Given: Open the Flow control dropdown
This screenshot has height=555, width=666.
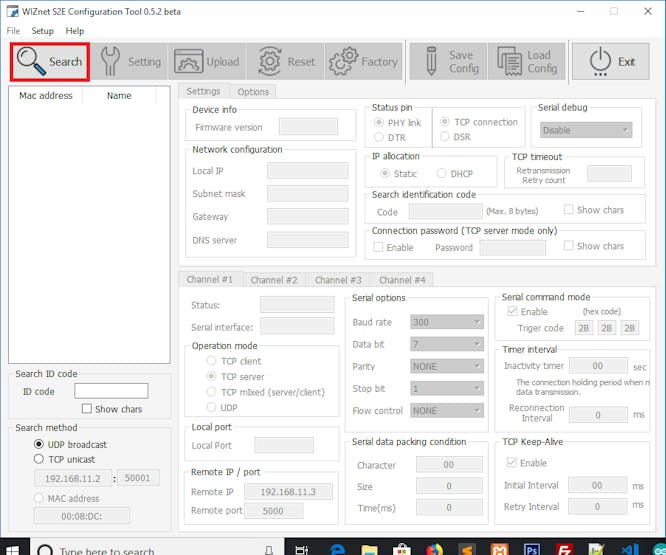Looking at the screenshot, I should (x=446, y=411).
